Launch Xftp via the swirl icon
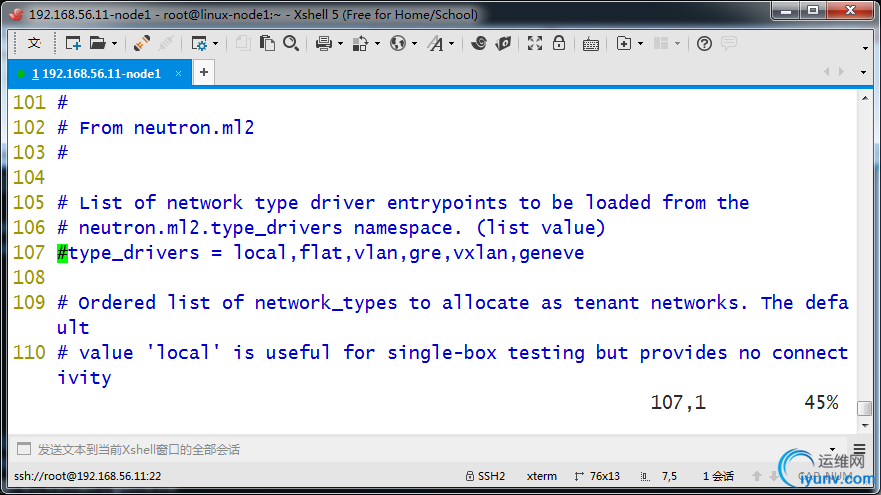The image size is (881, 495). (479, 43)
